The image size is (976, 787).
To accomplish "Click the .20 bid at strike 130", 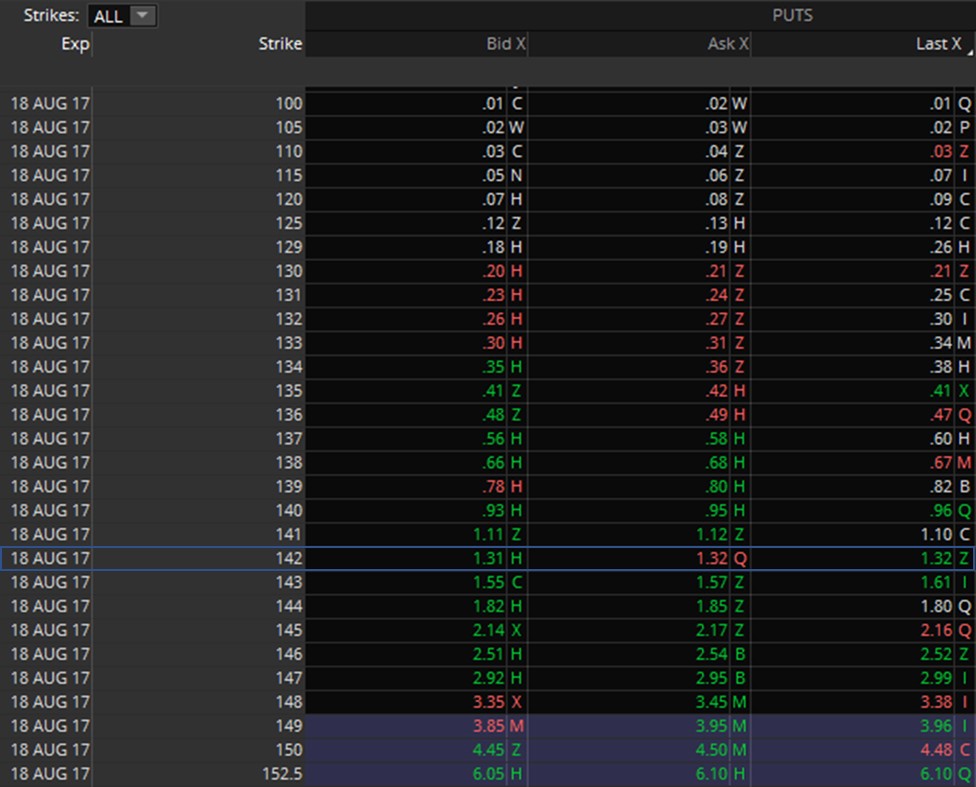I will [493, 271].
